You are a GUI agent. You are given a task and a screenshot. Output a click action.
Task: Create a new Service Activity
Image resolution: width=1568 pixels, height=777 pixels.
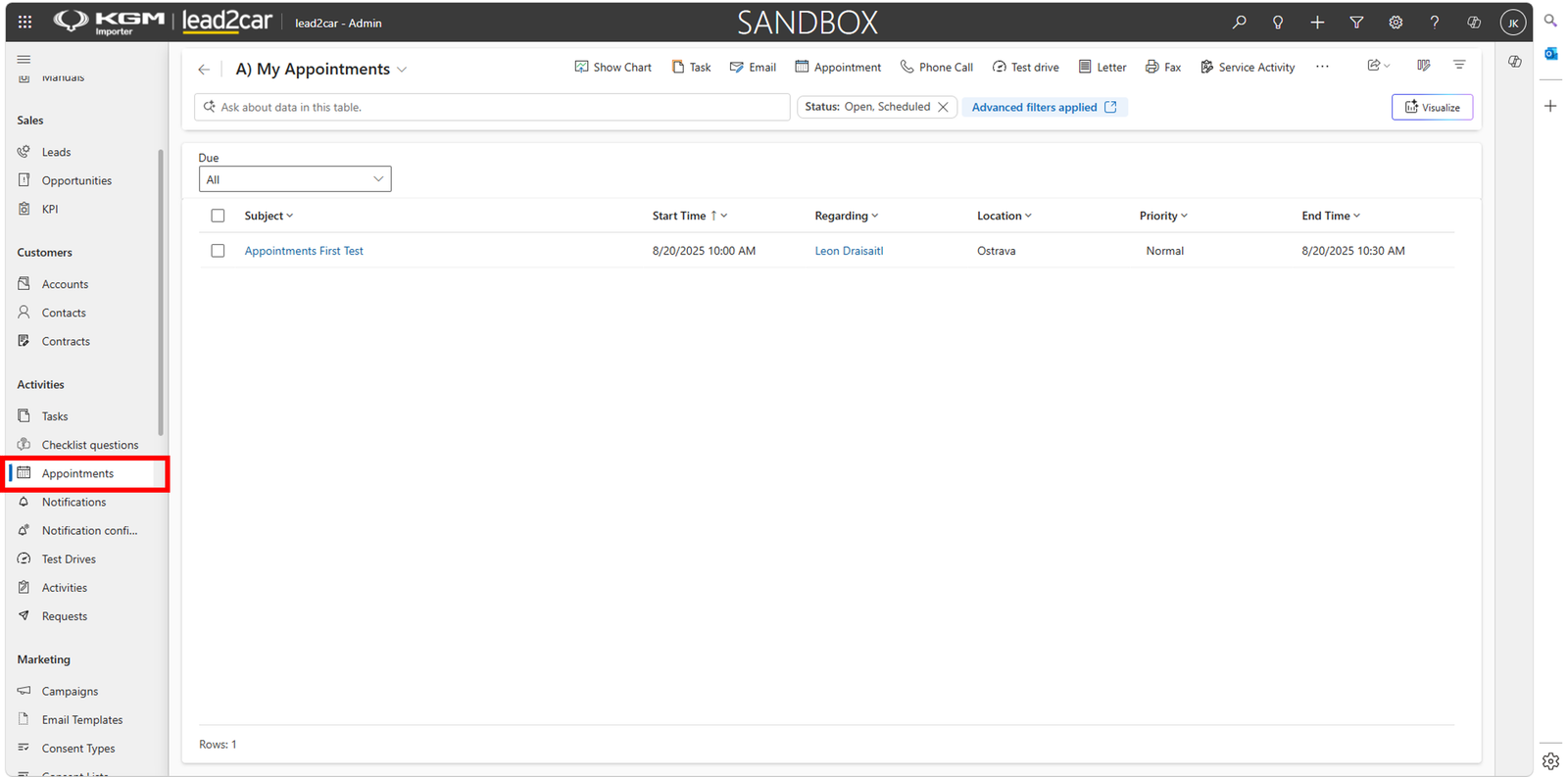(x=1248, y=67)
